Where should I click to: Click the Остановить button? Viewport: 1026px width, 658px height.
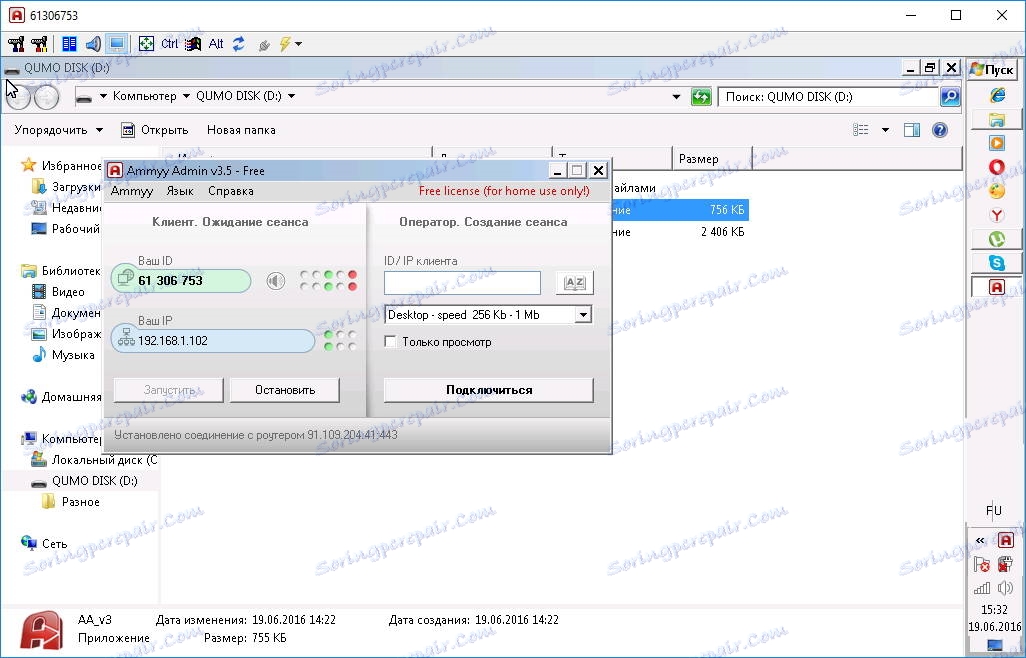(x=285, y=390)
